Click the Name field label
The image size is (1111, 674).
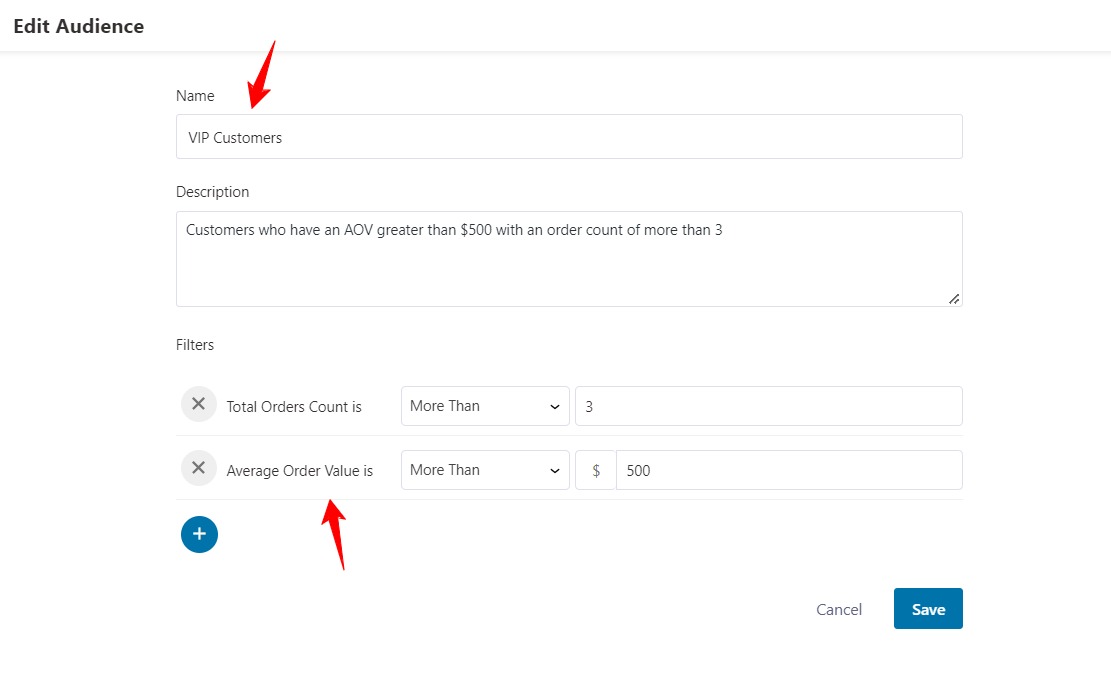click(x=195, y=96)
